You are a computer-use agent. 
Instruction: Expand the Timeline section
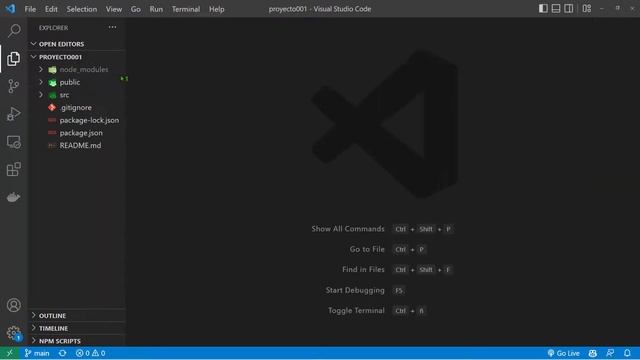76,328
